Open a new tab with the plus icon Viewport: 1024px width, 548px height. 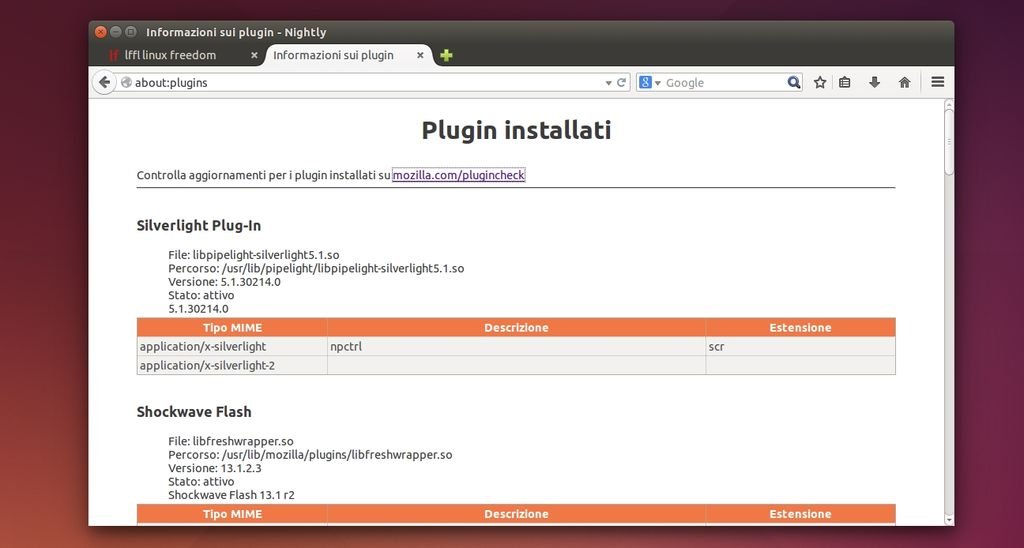[x=446, y=56]
